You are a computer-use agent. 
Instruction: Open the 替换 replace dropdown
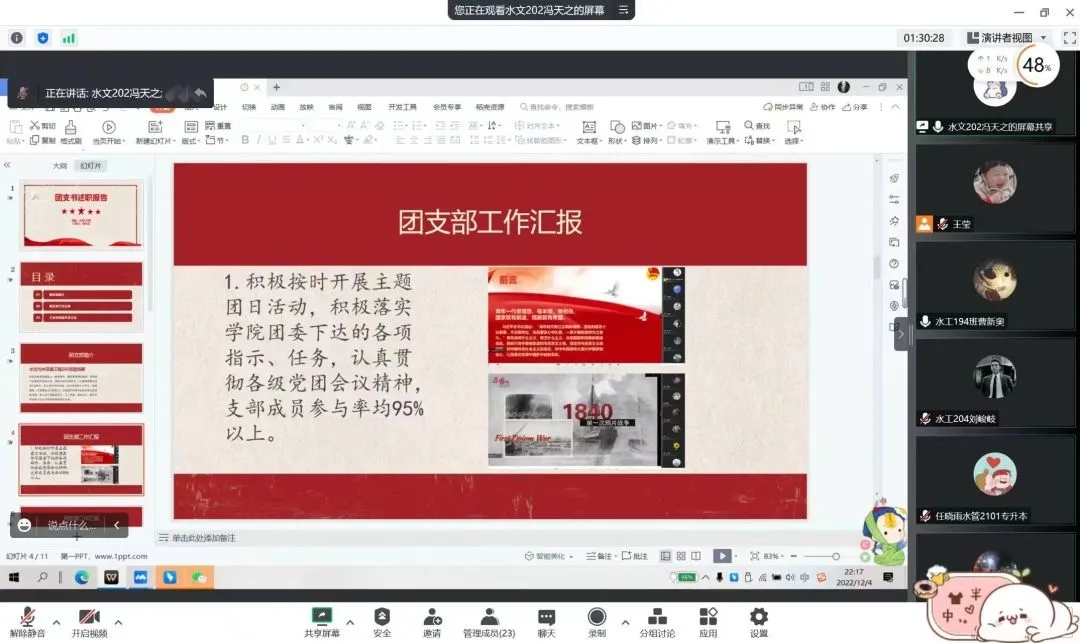(x=759, y=140)
